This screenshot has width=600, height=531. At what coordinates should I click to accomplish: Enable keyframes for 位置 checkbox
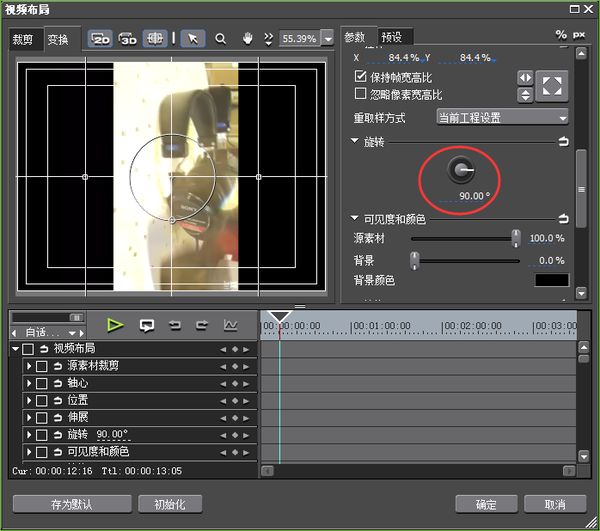(41, 401)
